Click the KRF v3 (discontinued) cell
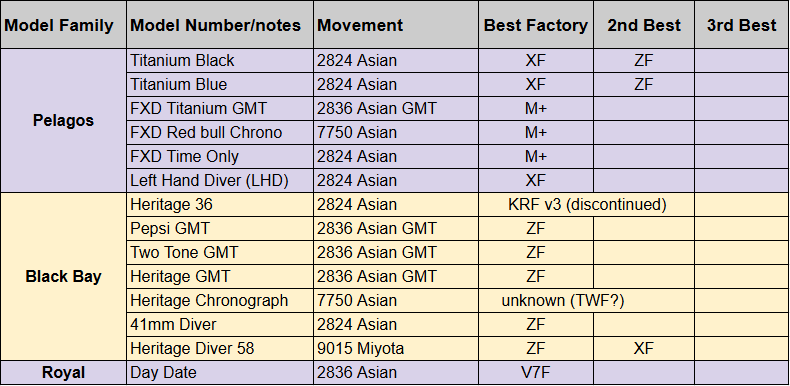Viewport: 790px width, 386px height. click(x=586, y=205)
